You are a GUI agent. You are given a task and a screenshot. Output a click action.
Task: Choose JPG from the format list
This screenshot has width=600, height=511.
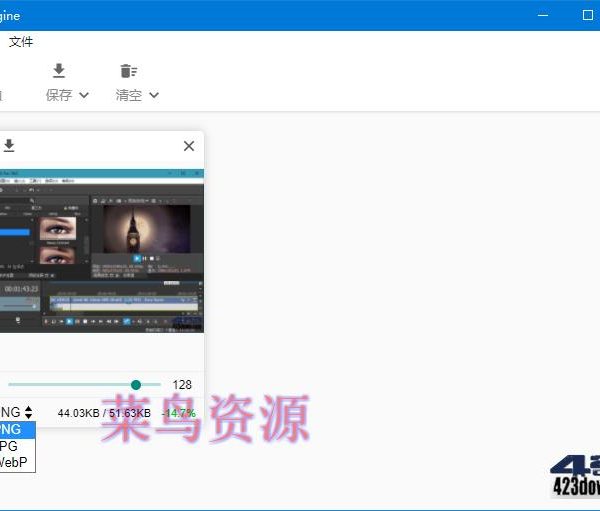point(10,446)
